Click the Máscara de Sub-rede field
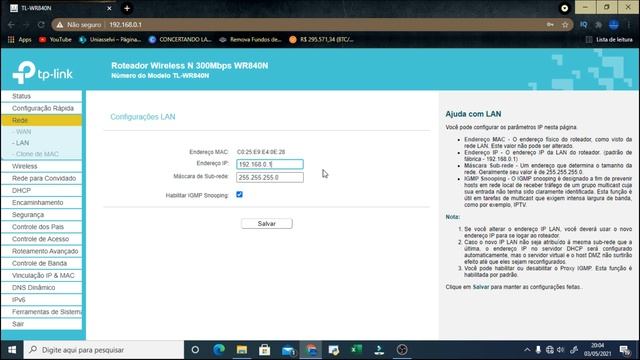The height and width of the screenshot is (360, 640). [270, 177]
